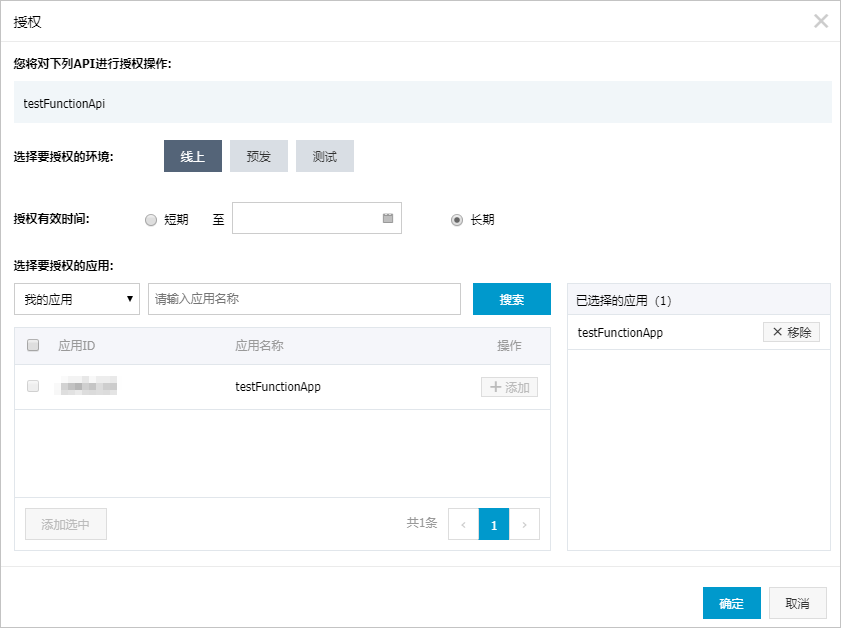Click the 移除 button for testFunctionApp
This screenshot has height=628, width=841.
point(791,332)
